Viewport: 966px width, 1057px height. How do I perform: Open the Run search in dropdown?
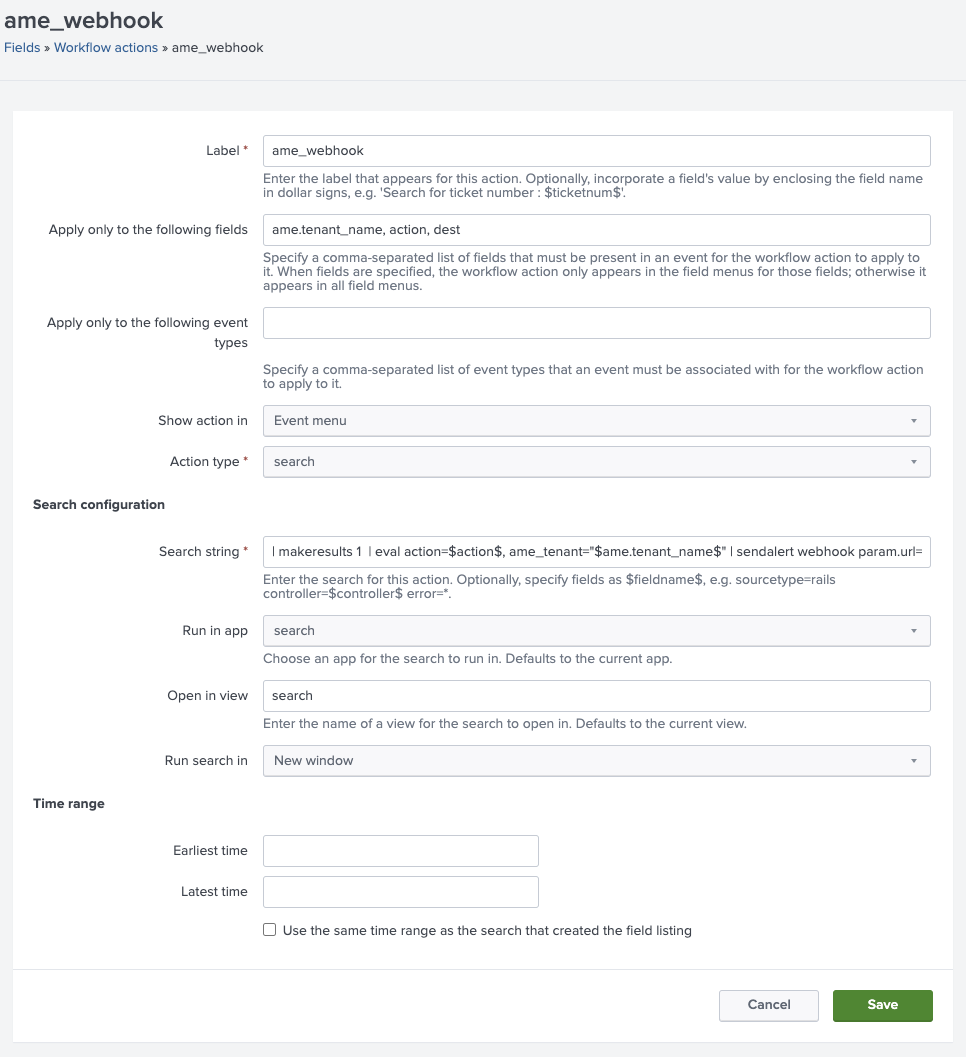point(595,761)
